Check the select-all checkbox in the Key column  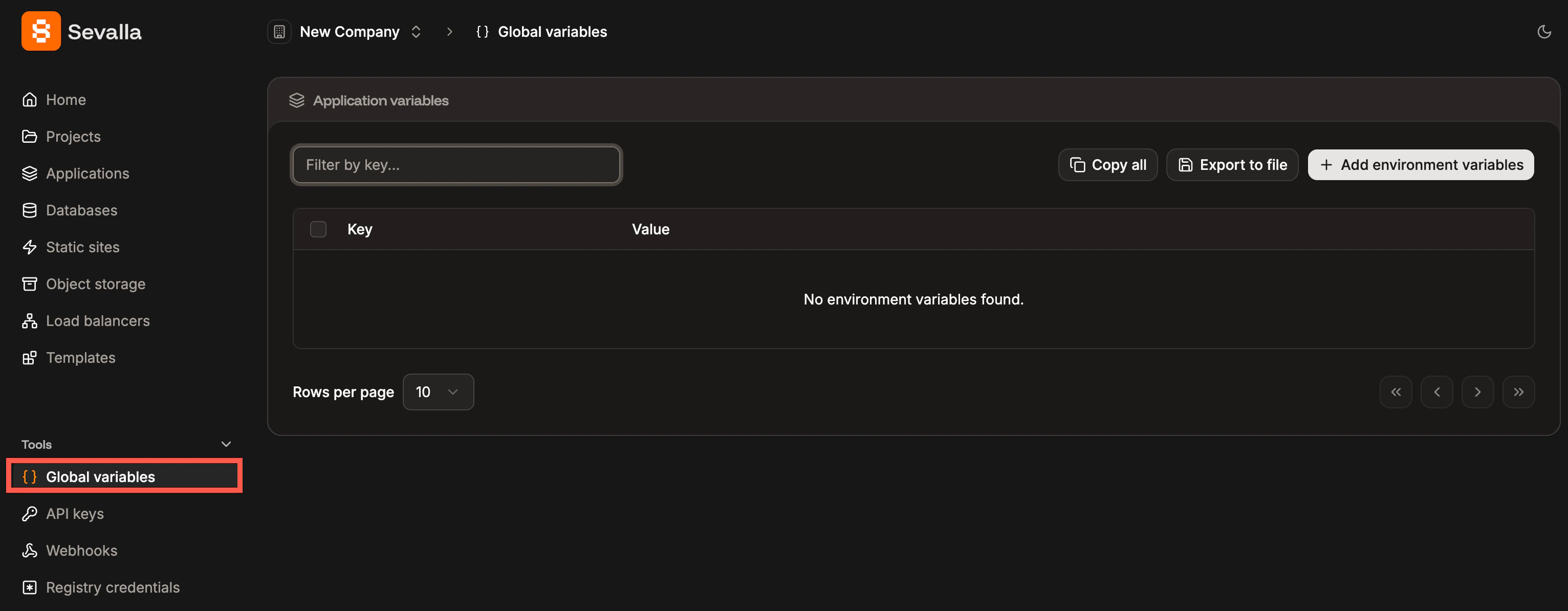[318, 229]
